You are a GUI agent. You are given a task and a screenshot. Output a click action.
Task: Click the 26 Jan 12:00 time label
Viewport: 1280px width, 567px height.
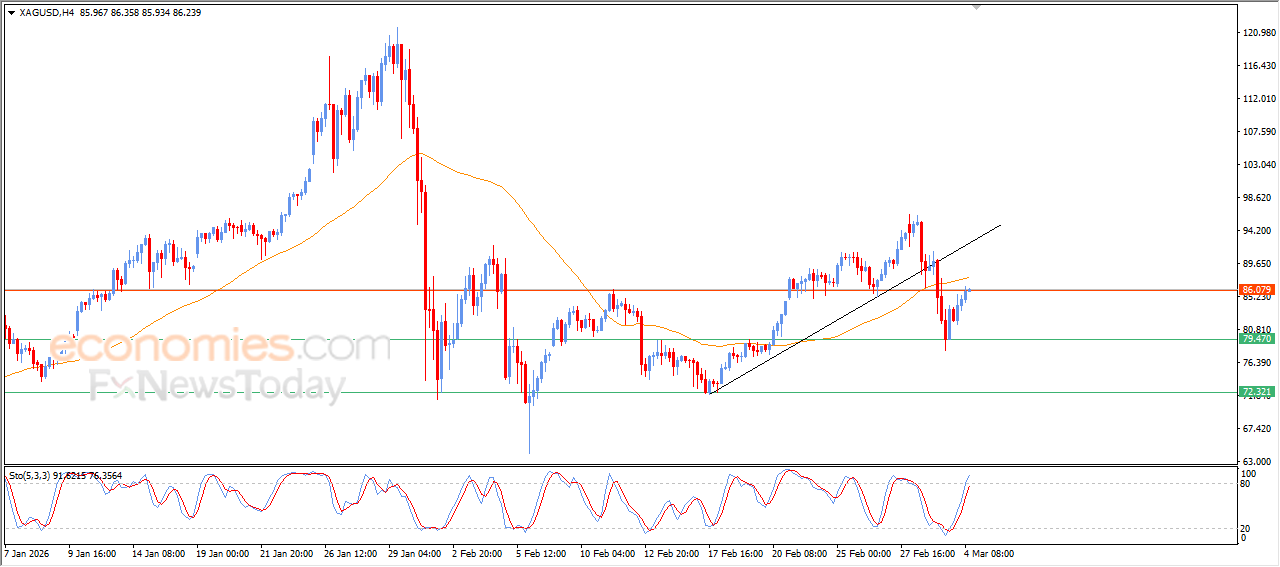click(x=351, y=553)
